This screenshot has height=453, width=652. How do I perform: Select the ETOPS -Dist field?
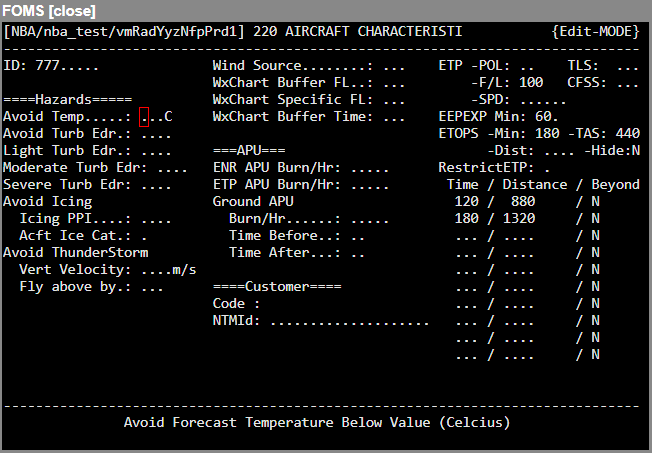(559, 151)
